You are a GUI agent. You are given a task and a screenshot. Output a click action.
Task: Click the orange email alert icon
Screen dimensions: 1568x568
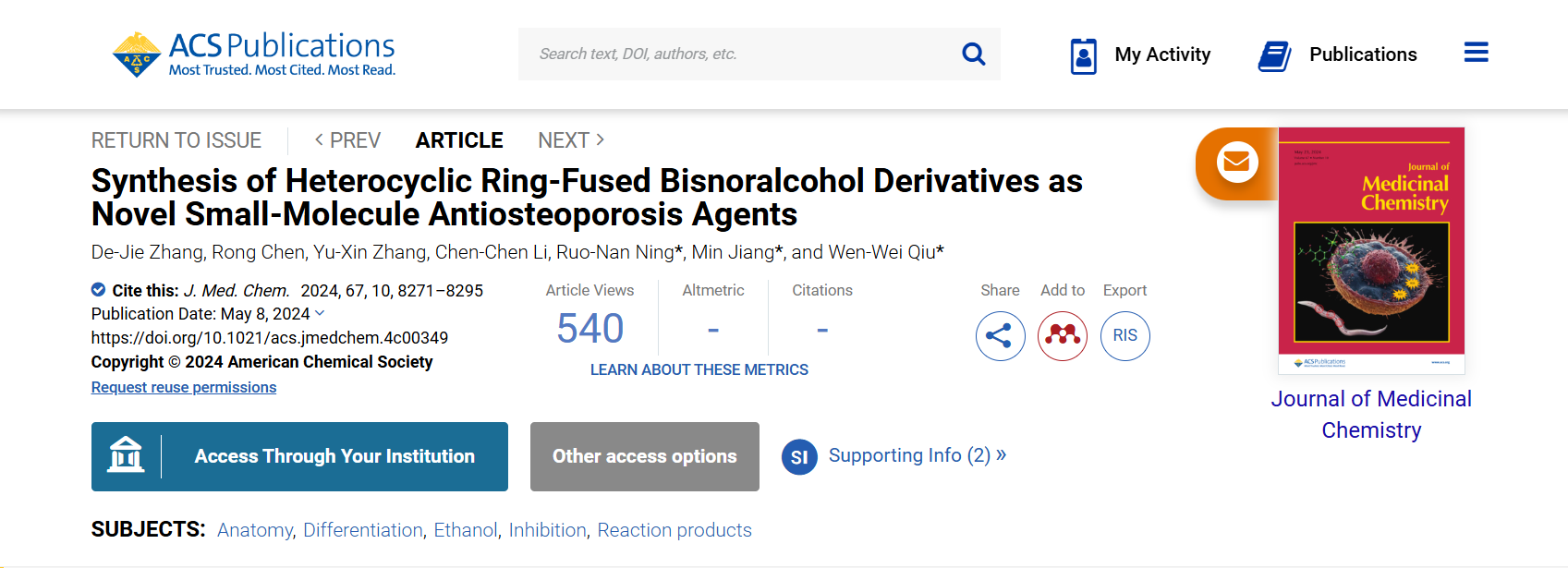pos(1236,163)
